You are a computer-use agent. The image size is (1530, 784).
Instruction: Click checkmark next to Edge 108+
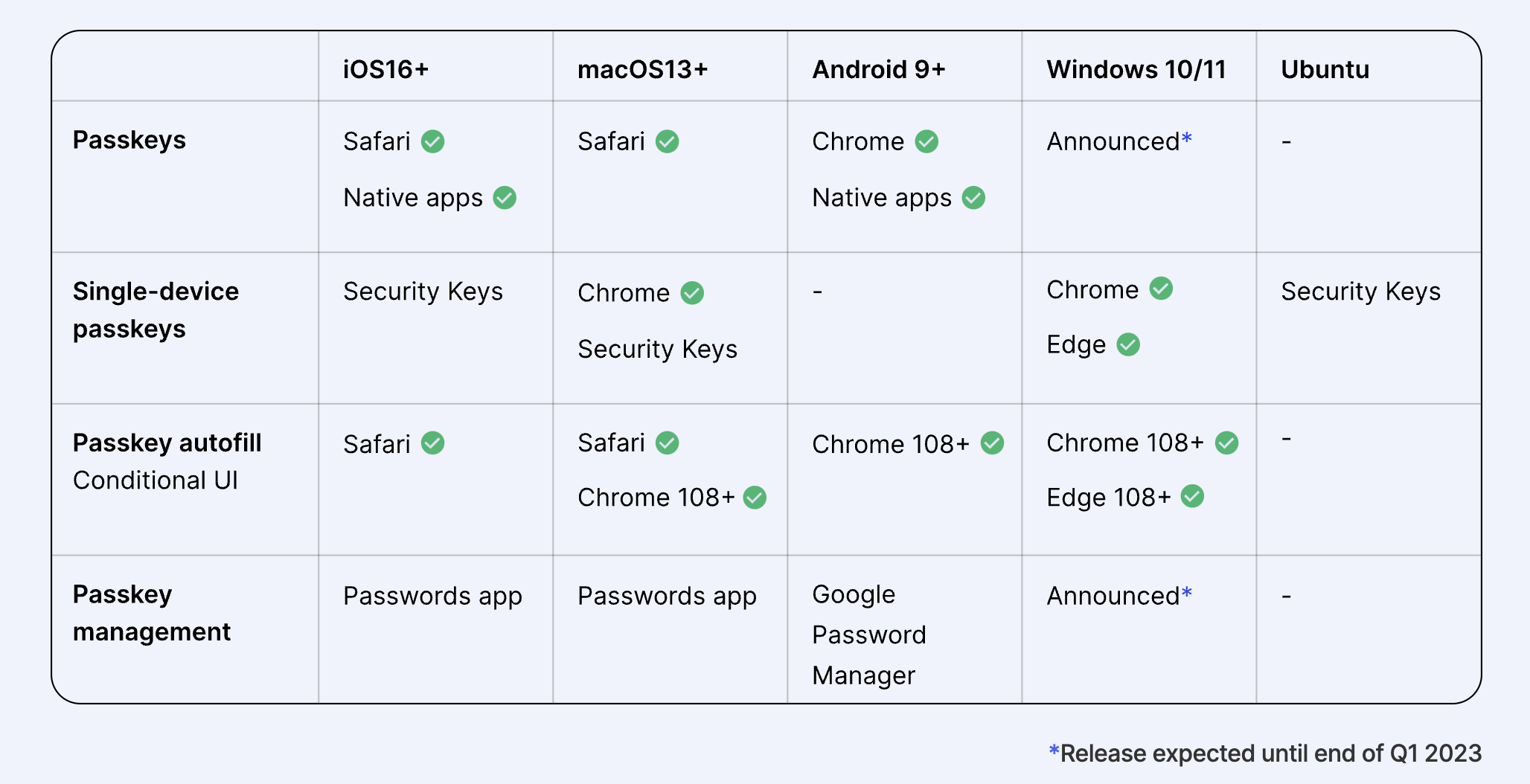[1192, 496]
